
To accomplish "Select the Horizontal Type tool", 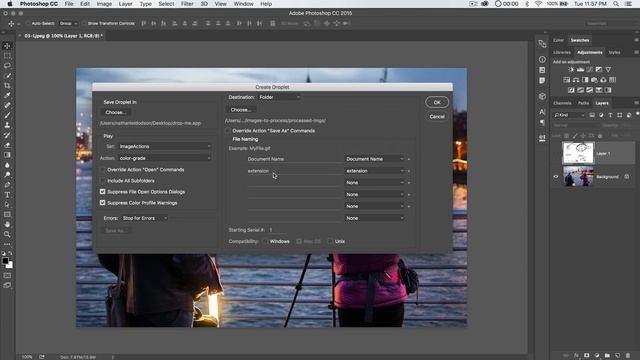I will (x=7, y=195).
